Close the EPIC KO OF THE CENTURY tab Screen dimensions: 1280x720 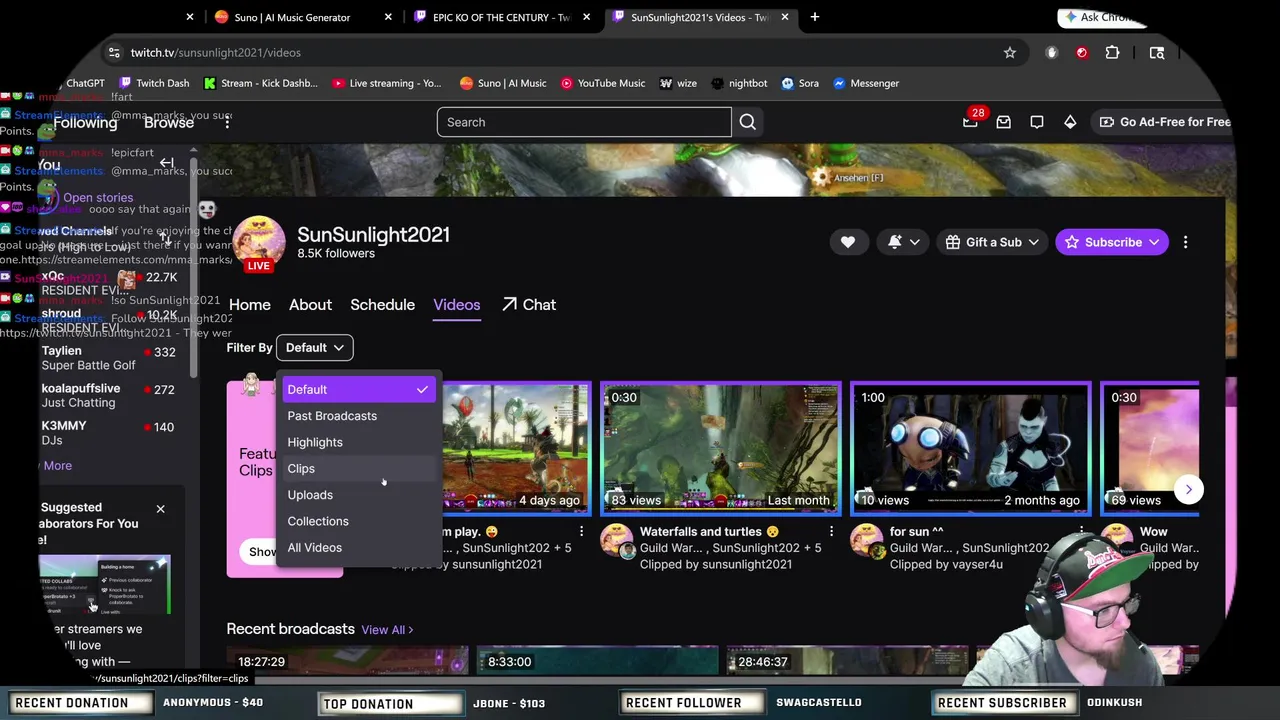586,17
